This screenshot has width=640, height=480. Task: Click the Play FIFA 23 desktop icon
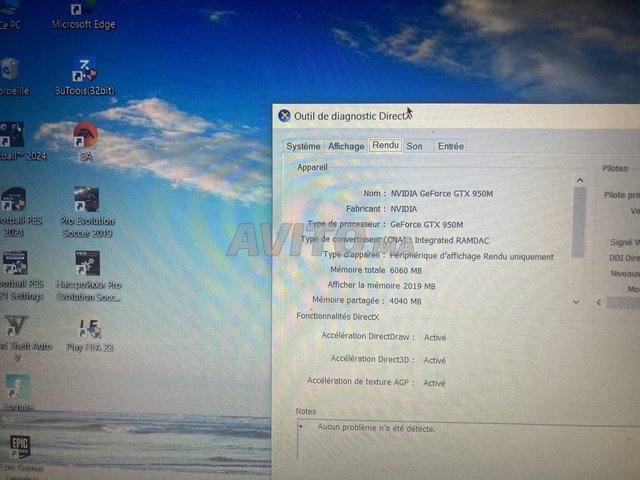click(x=89, y=329)
